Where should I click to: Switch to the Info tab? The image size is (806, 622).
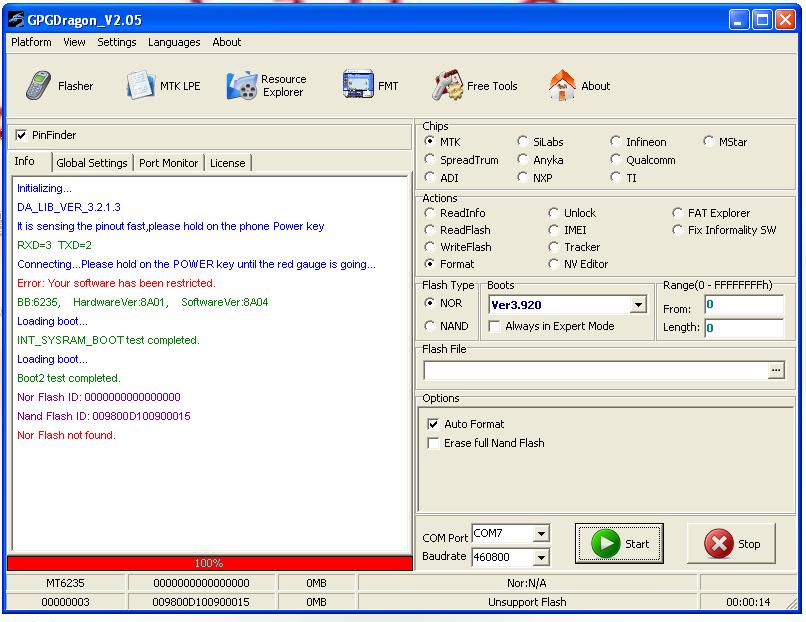point(25,161)
